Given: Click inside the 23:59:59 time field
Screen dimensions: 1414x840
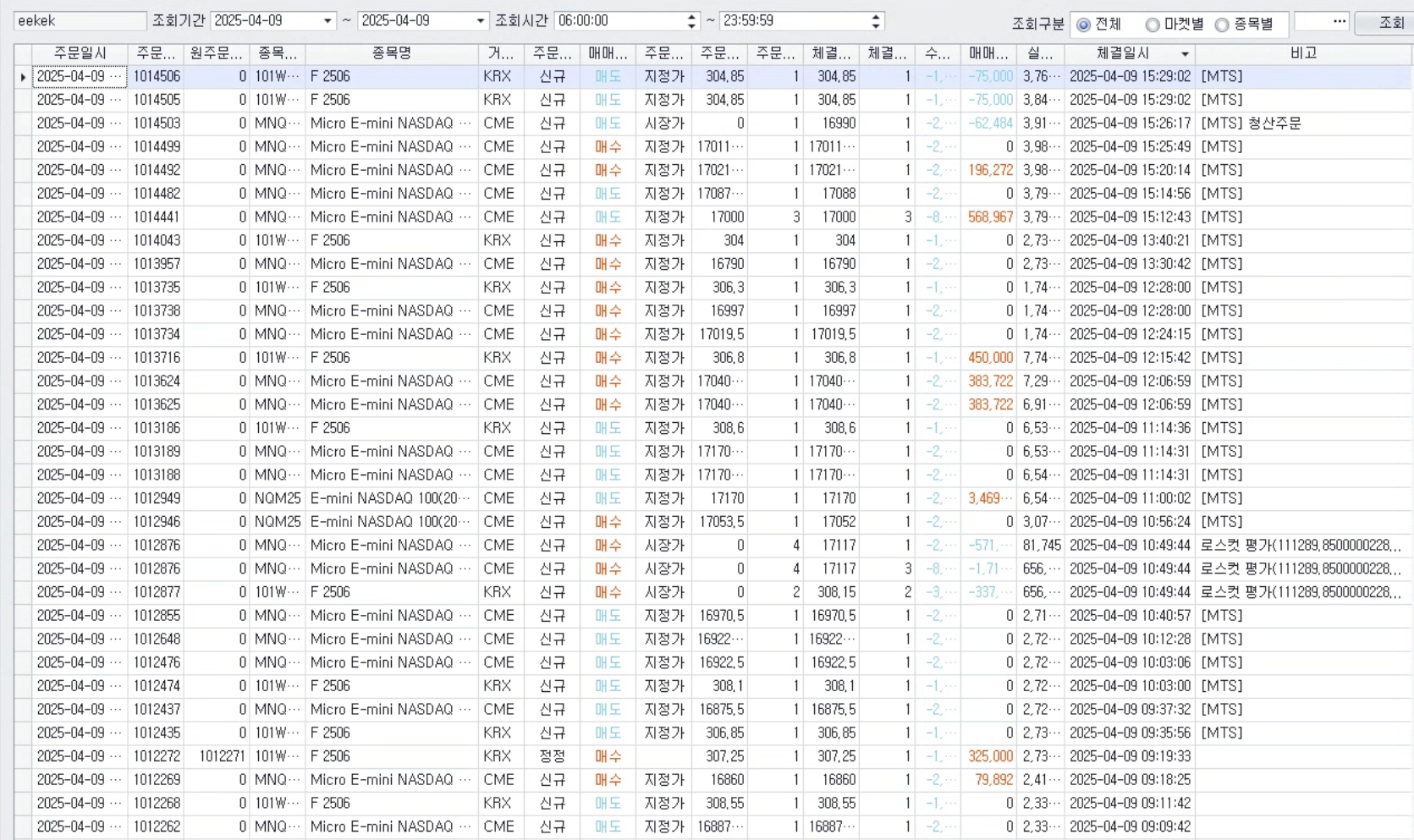Looking at the screenshot, I should [x=794, y=20].
